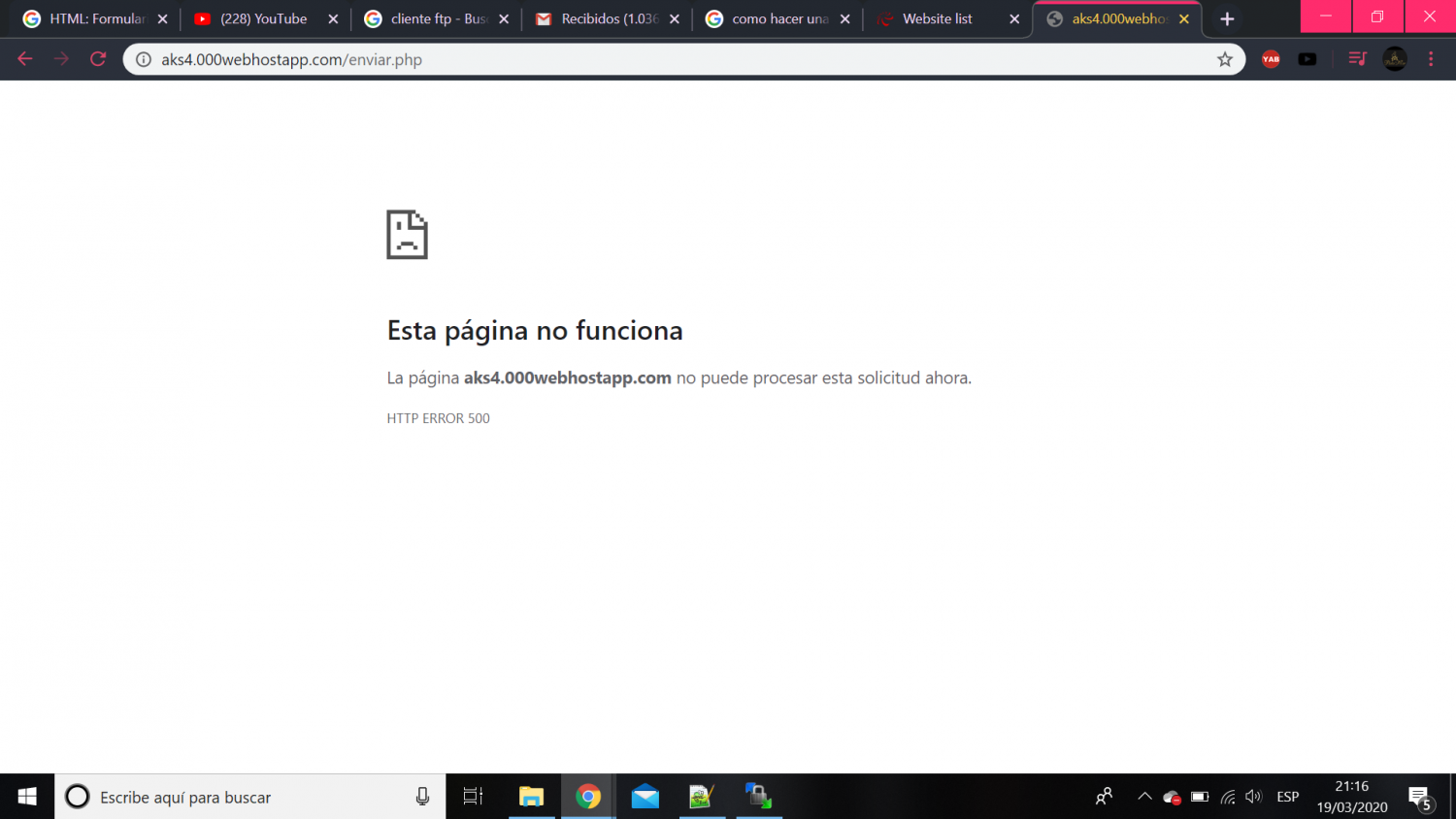This screenshot has height=819, width=1456.
Task: Click the sad page error icon
Action: click(407, 234)
